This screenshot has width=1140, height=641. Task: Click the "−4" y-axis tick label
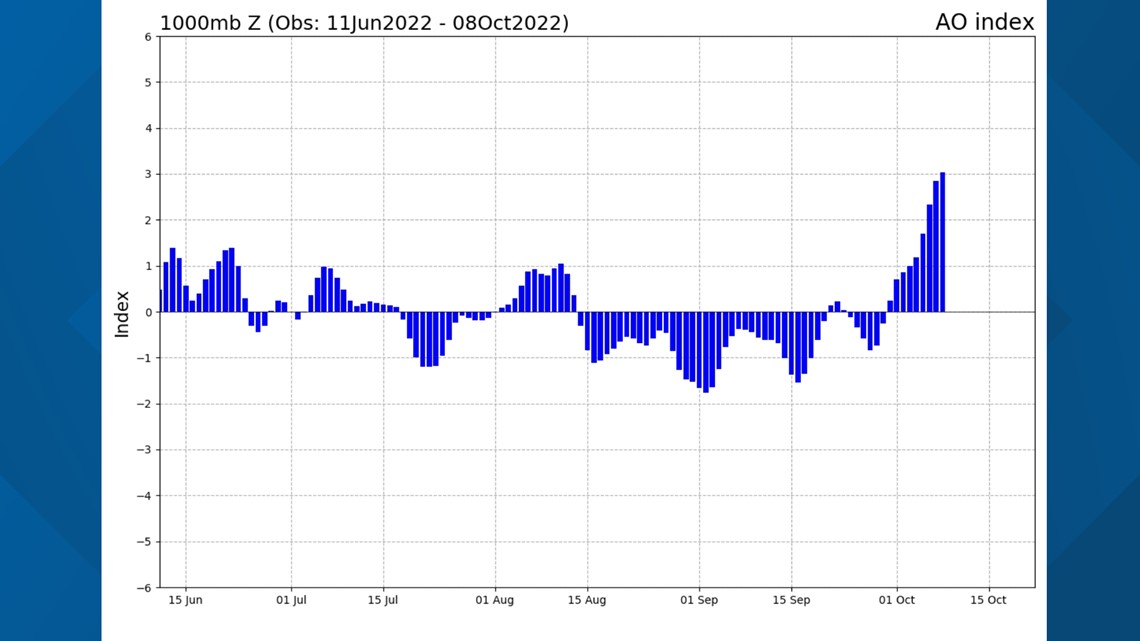pos(144,496)
